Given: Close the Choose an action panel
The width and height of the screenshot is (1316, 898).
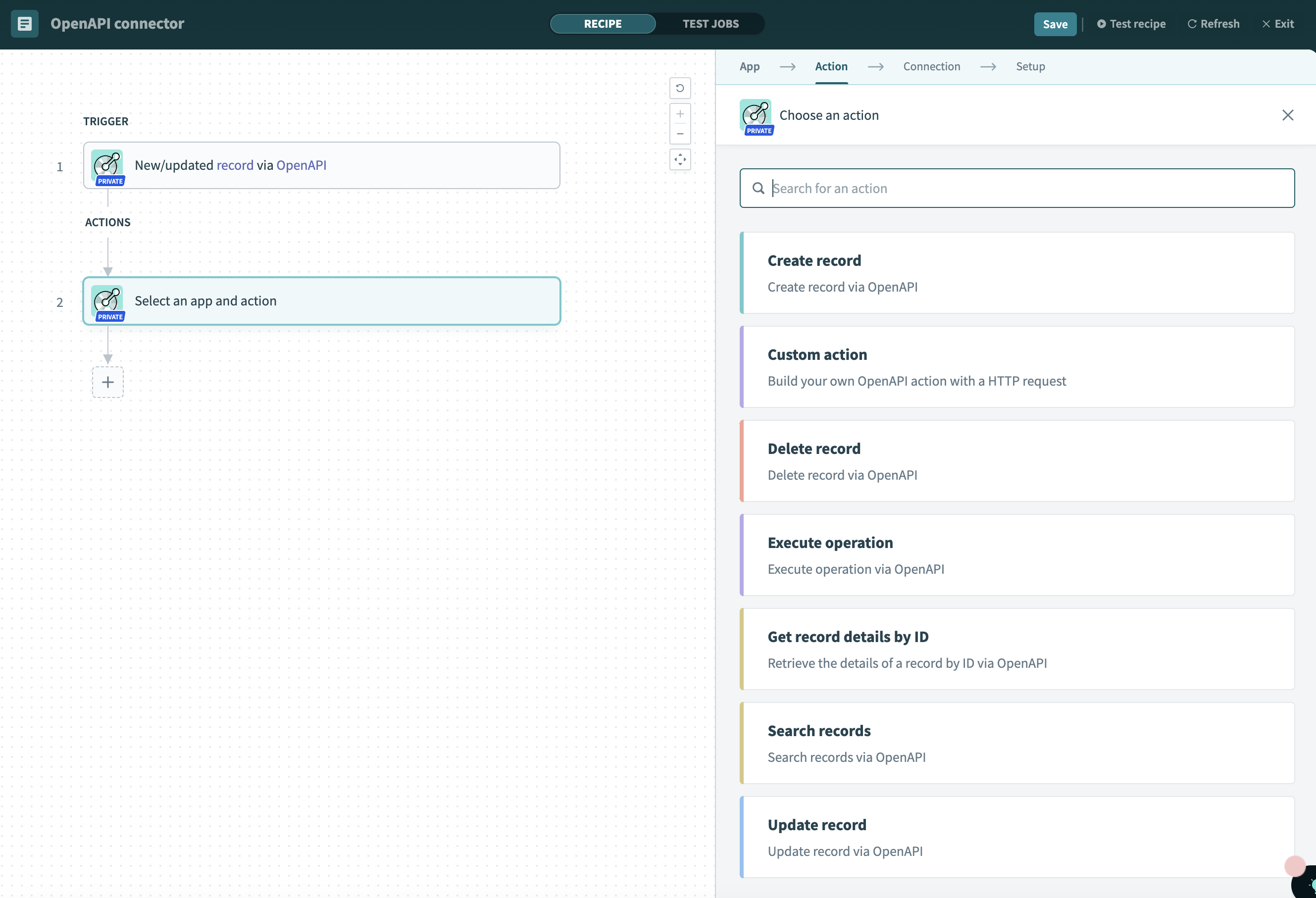Looking at the screenshot, I should point(1288,115).
